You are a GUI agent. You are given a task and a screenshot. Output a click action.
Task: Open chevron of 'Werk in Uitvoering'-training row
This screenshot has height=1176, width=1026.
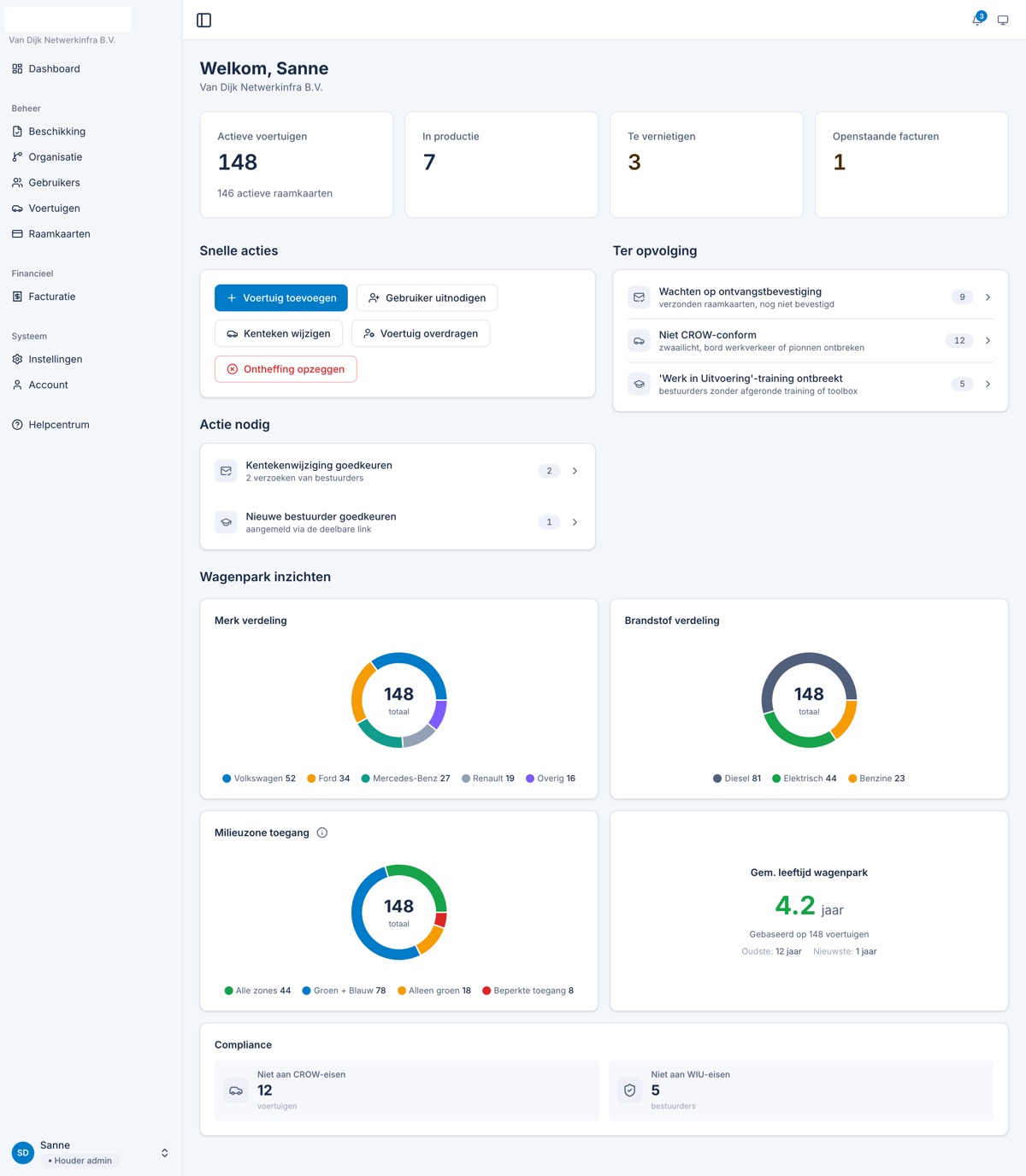point(988,385)
